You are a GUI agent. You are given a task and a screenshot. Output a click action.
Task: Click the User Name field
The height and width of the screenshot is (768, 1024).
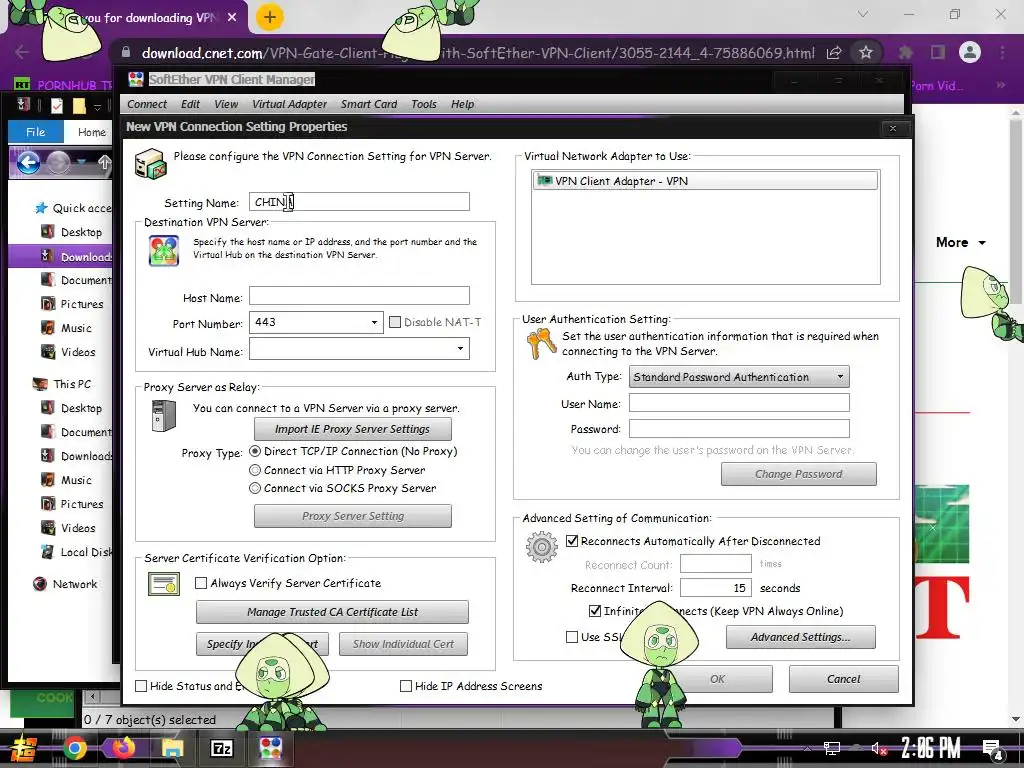point(739,402)
